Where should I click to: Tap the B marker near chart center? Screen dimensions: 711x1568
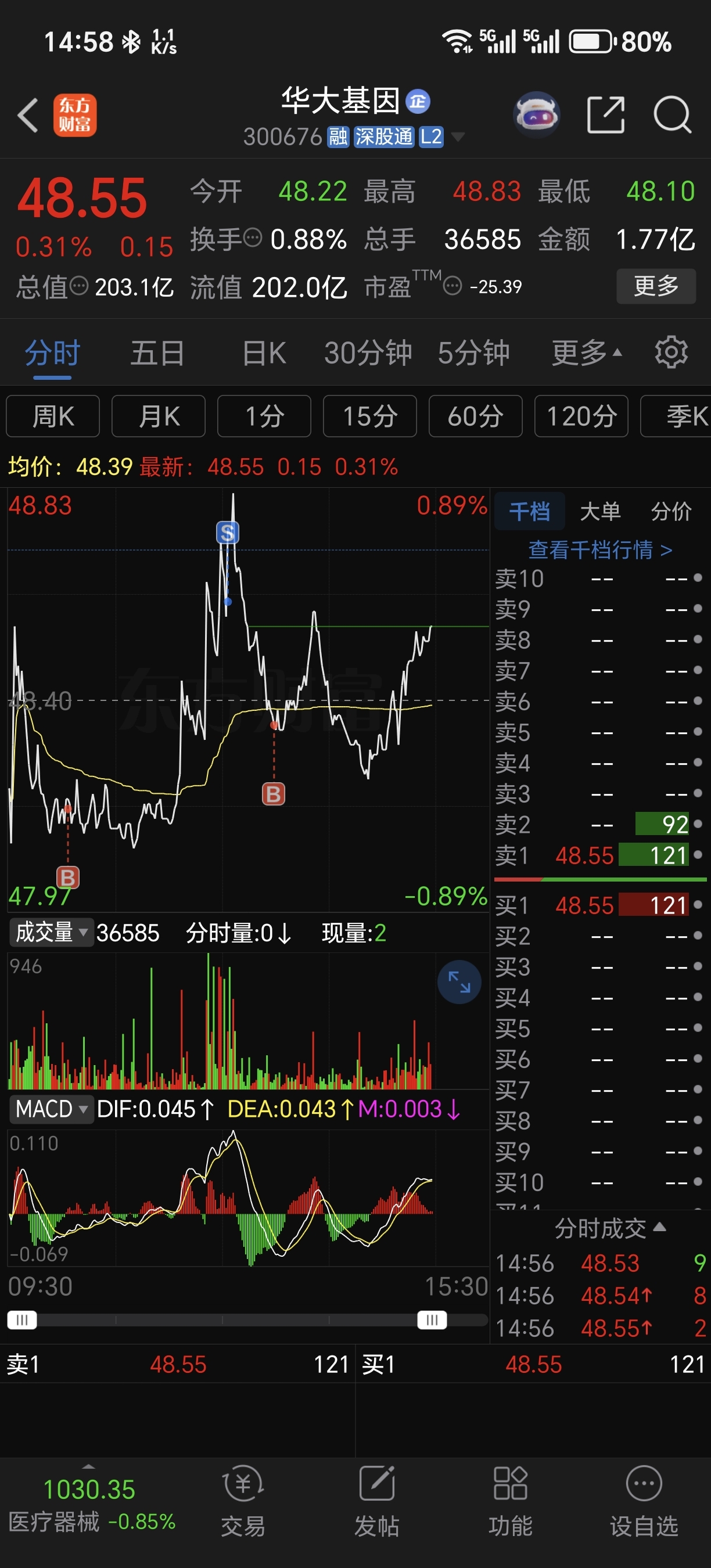coord(274,794)
